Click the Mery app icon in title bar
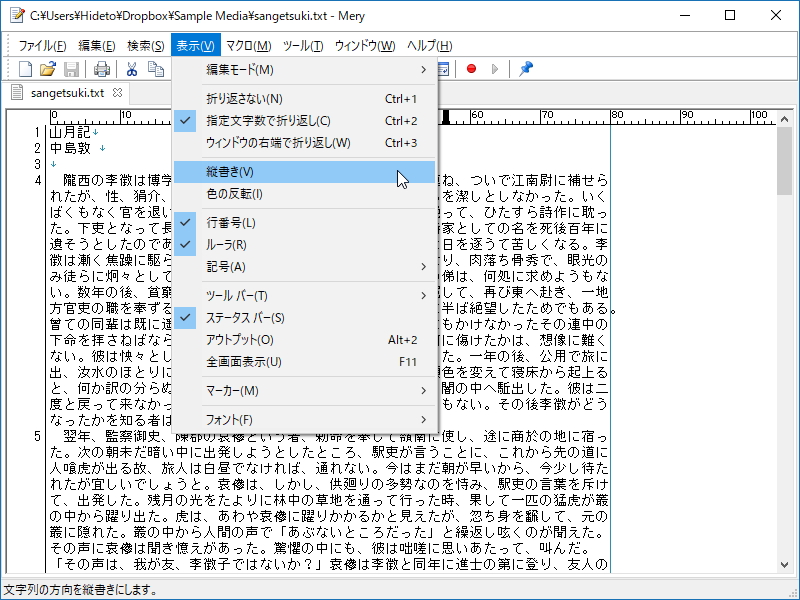The width and height of the screenshot is (800, 600). click(x=16, y=15)
